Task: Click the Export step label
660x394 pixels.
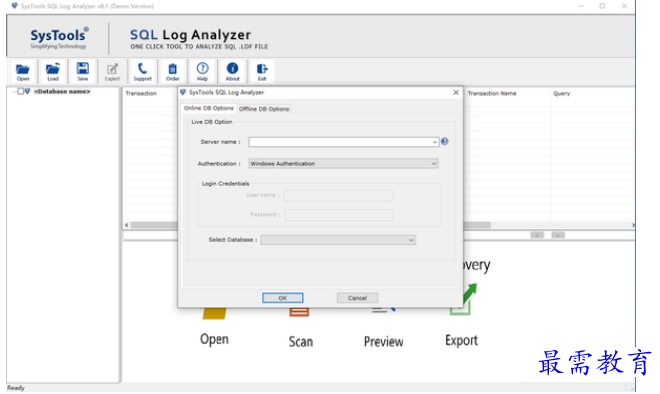Action: (461, 340)
